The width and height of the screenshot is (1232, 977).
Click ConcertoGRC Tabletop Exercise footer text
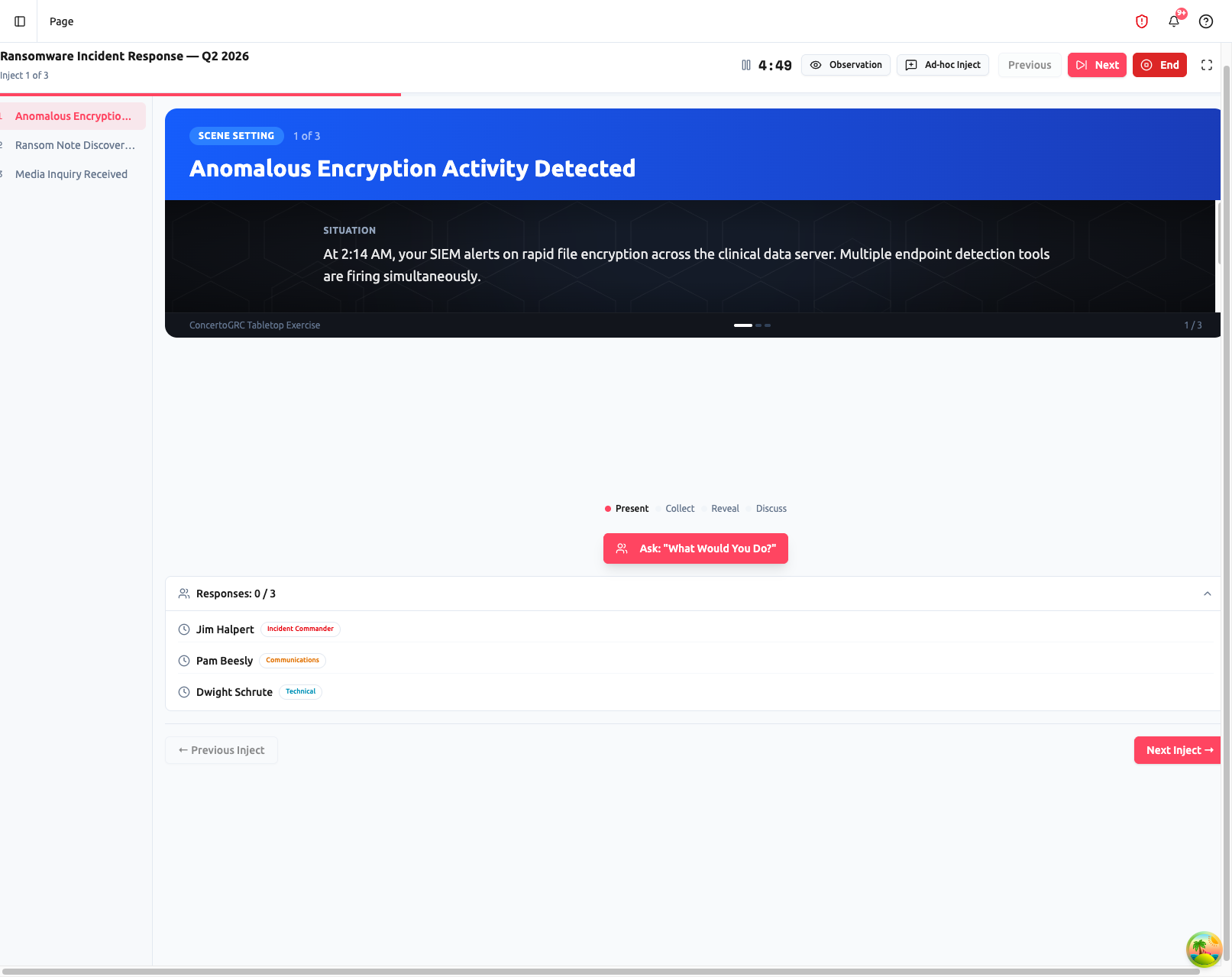pos(254,325)
